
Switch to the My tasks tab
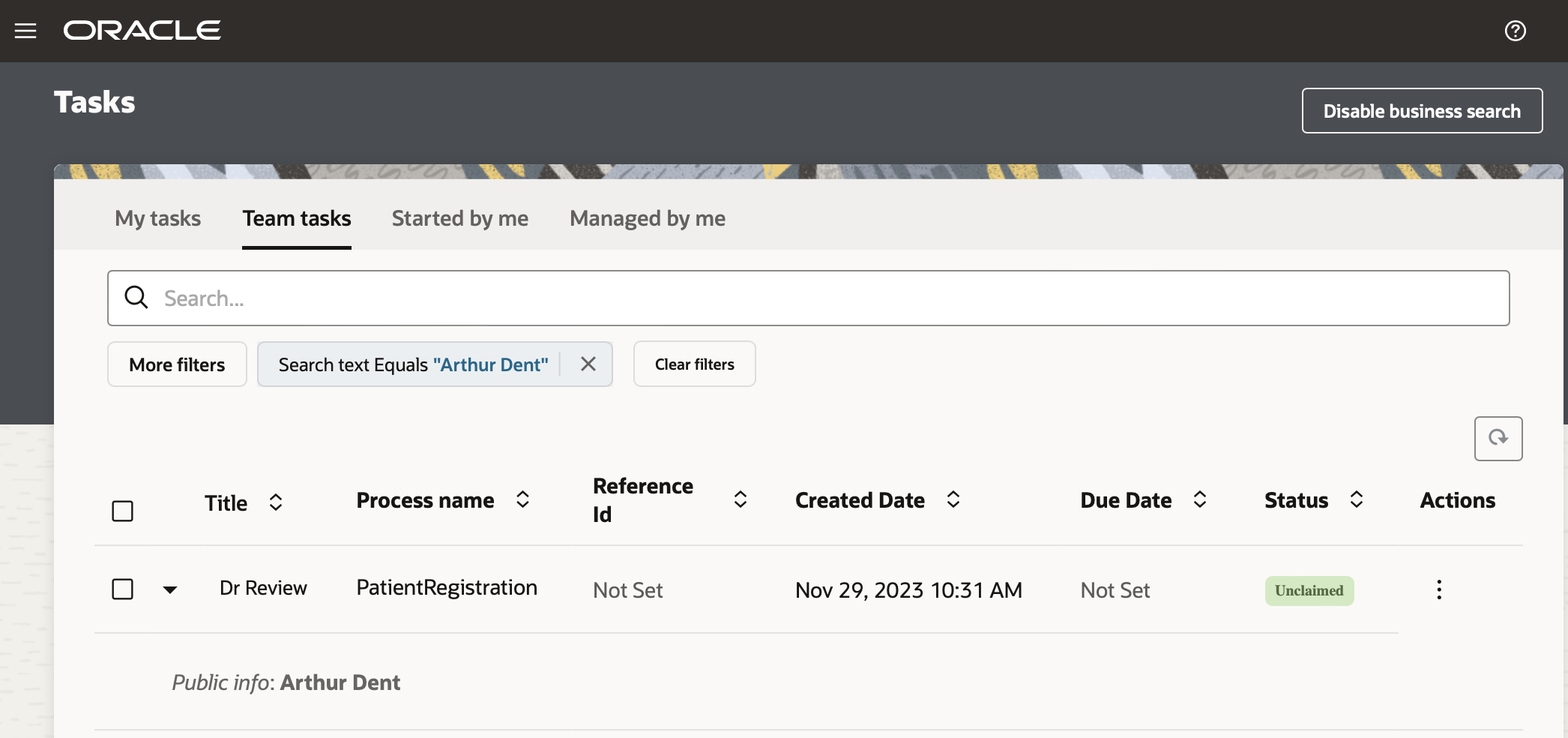click(x=157, y=218)
